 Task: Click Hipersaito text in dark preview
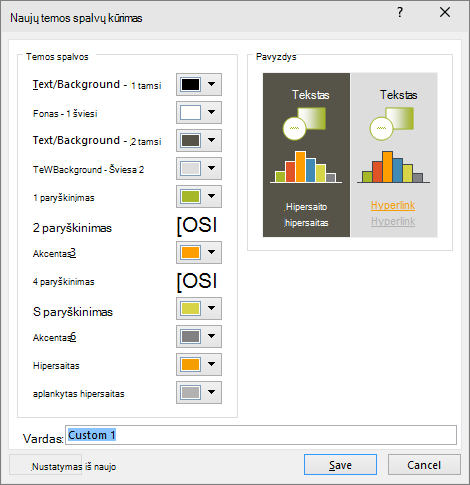306,207
